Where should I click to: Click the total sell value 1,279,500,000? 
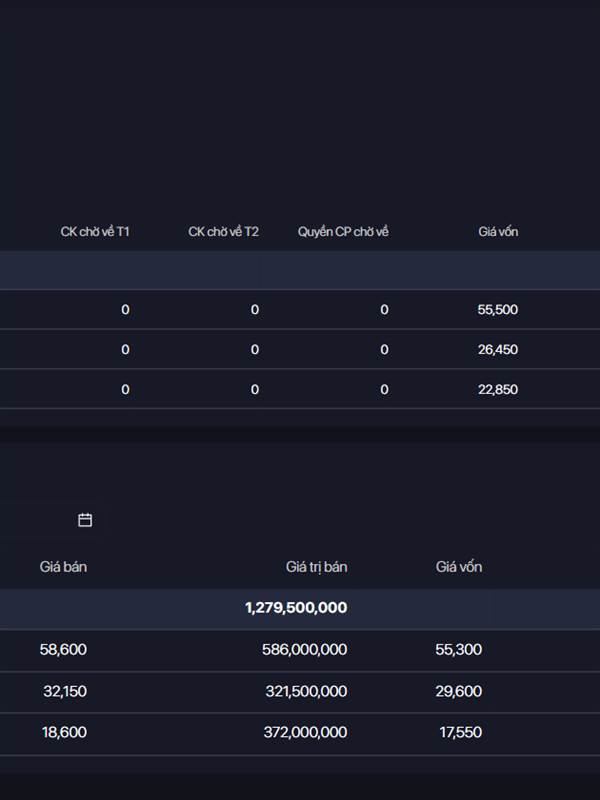296,608
